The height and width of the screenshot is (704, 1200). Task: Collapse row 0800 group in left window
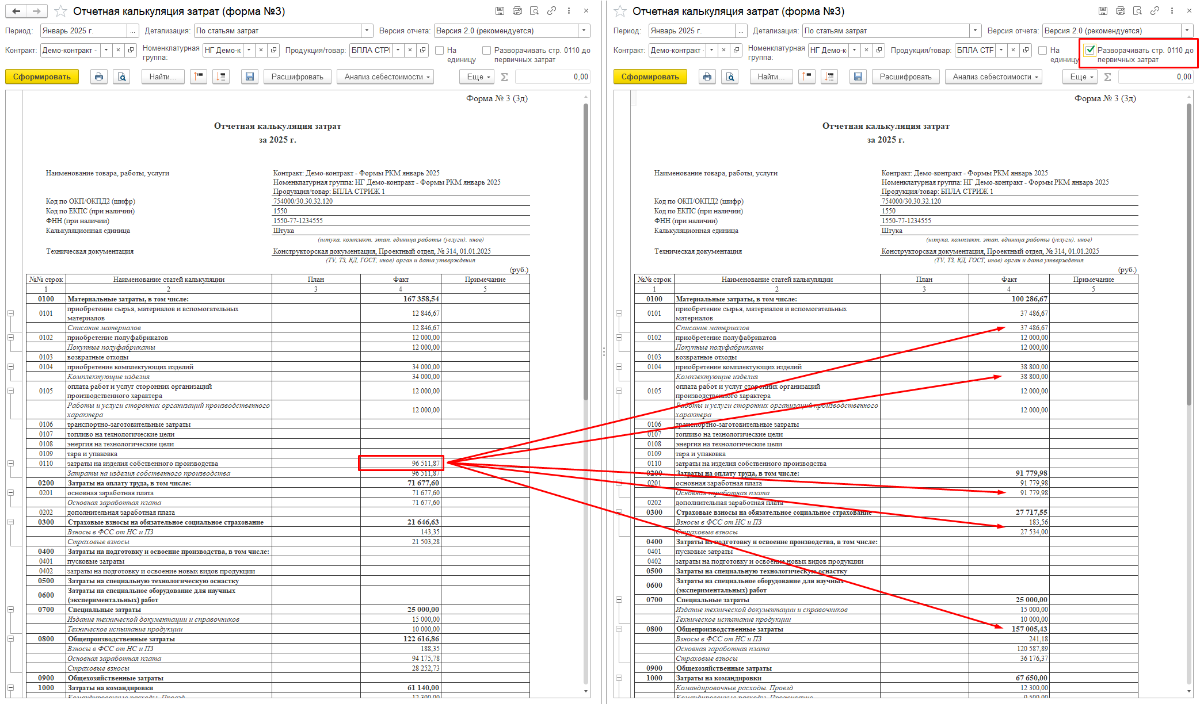(x=10, y=636)
